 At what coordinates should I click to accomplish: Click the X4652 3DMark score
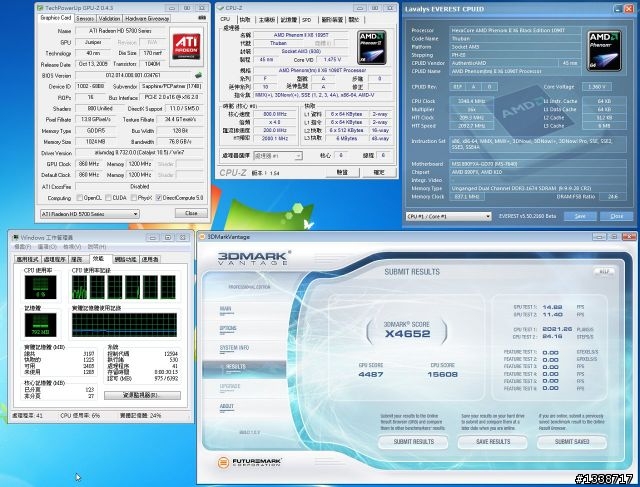tap(407, 334)
